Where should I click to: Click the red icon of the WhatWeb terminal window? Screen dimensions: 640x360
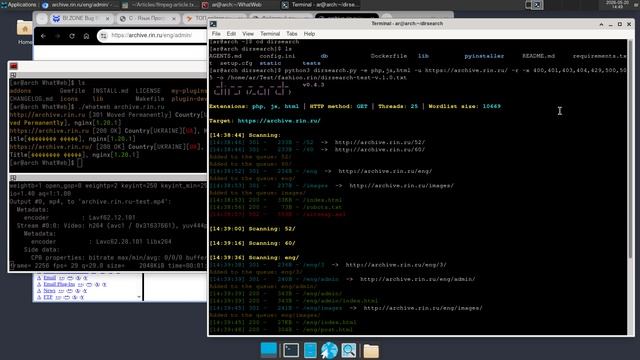point(14,66)
